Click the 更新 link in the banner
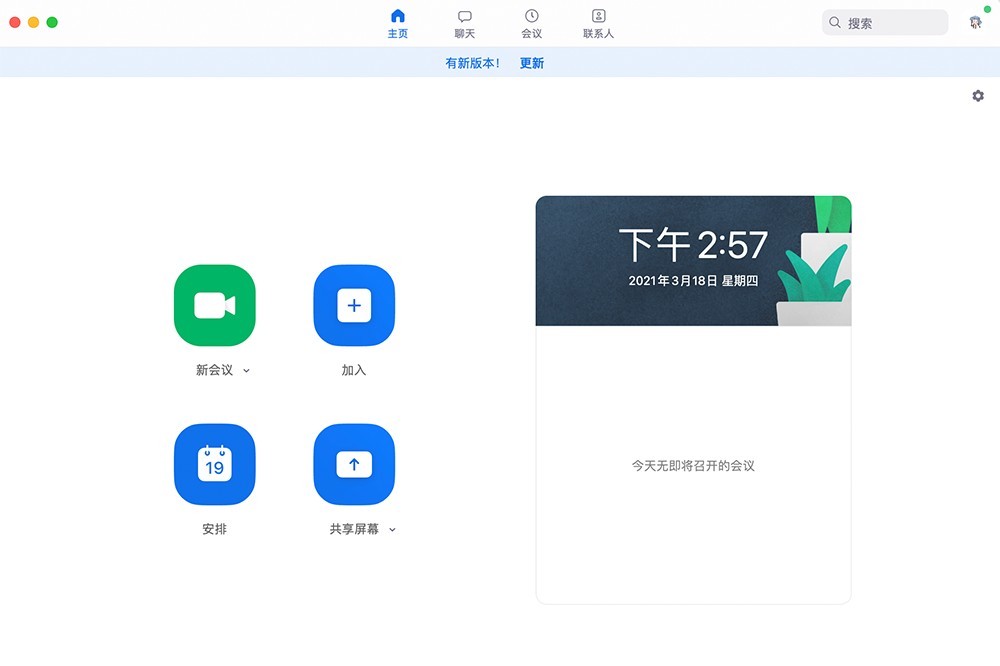The width and height of the screenshot is (1000, 666). tap(532, 63)
